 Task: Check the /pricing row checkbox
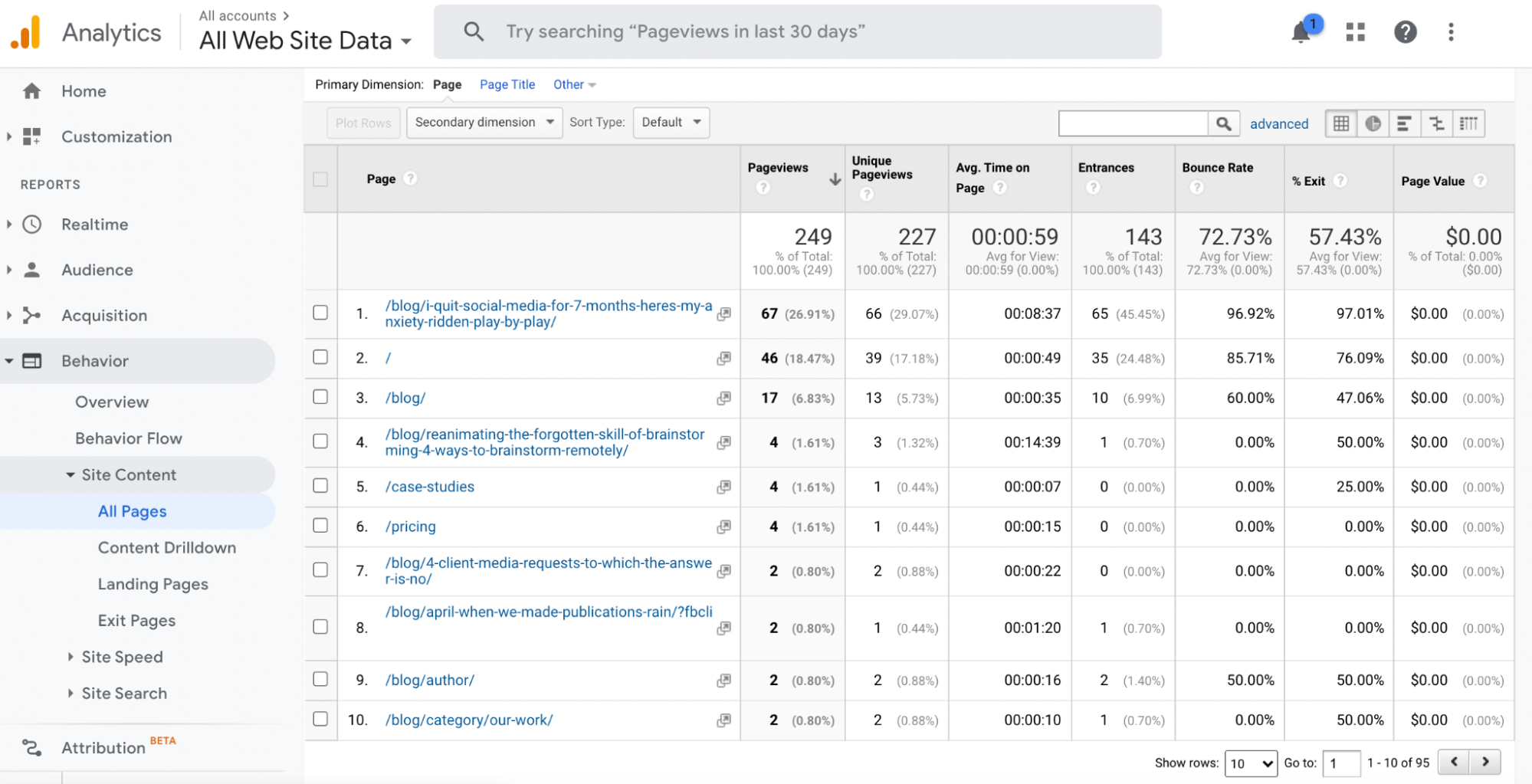pos(320,526)
